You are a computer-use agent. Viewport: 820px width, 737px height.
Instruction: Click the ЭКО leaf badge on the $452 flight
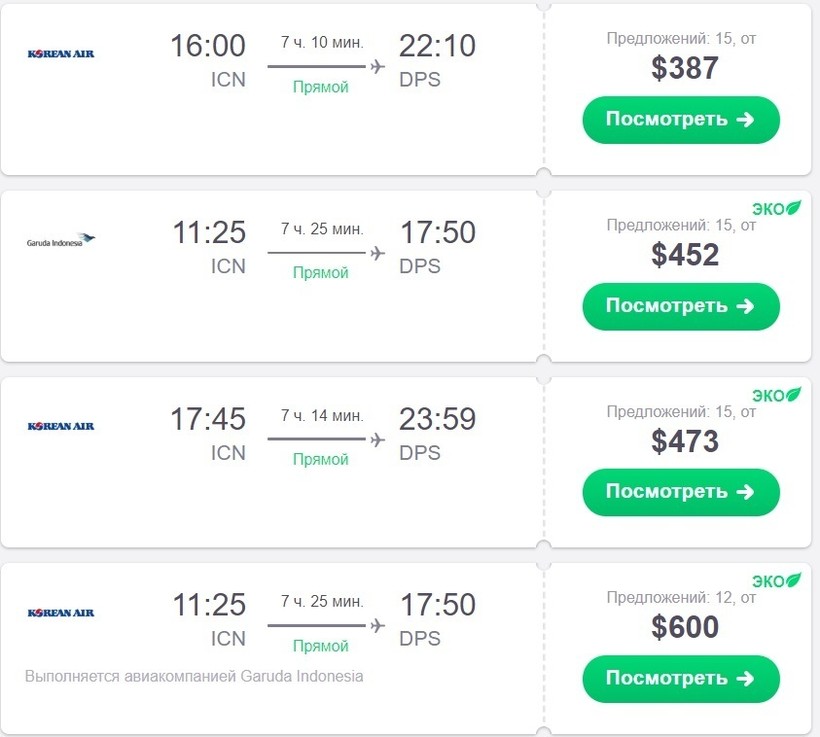[x=776, y=208]
